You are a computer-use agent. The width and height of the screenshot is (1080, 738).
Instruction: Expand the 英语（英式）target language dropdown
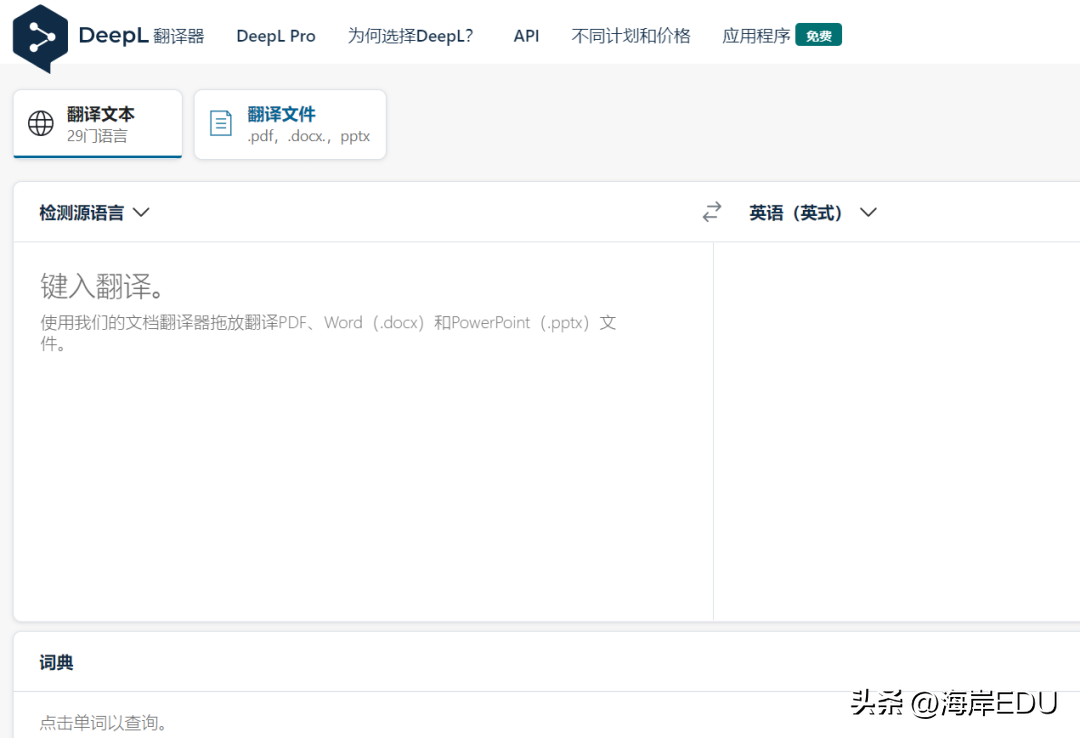813,212
